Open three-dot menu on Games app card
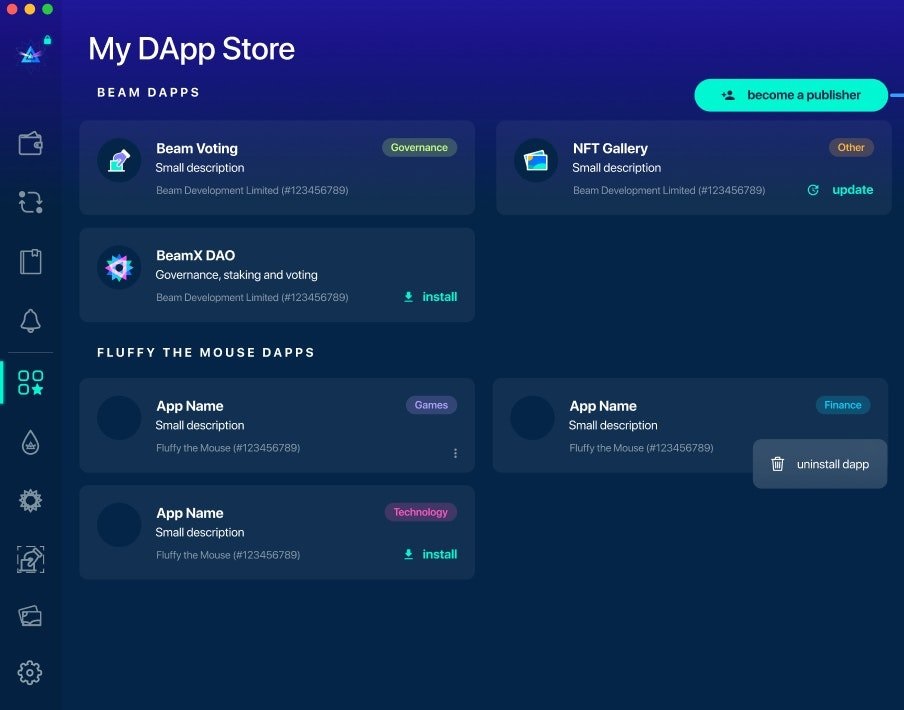 pyautogui.click(x=455, y=453)
